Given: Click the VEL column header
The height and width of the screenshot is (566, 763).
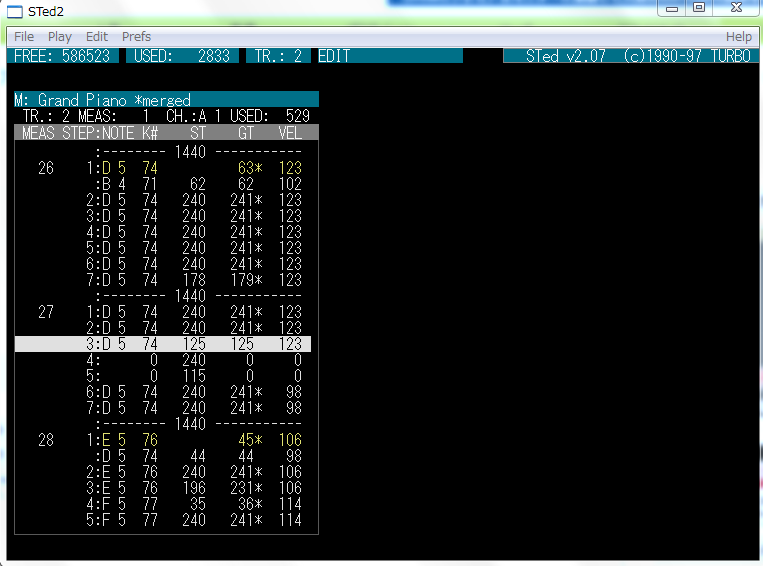Looking at the screenshot, I should click(289, 132).
